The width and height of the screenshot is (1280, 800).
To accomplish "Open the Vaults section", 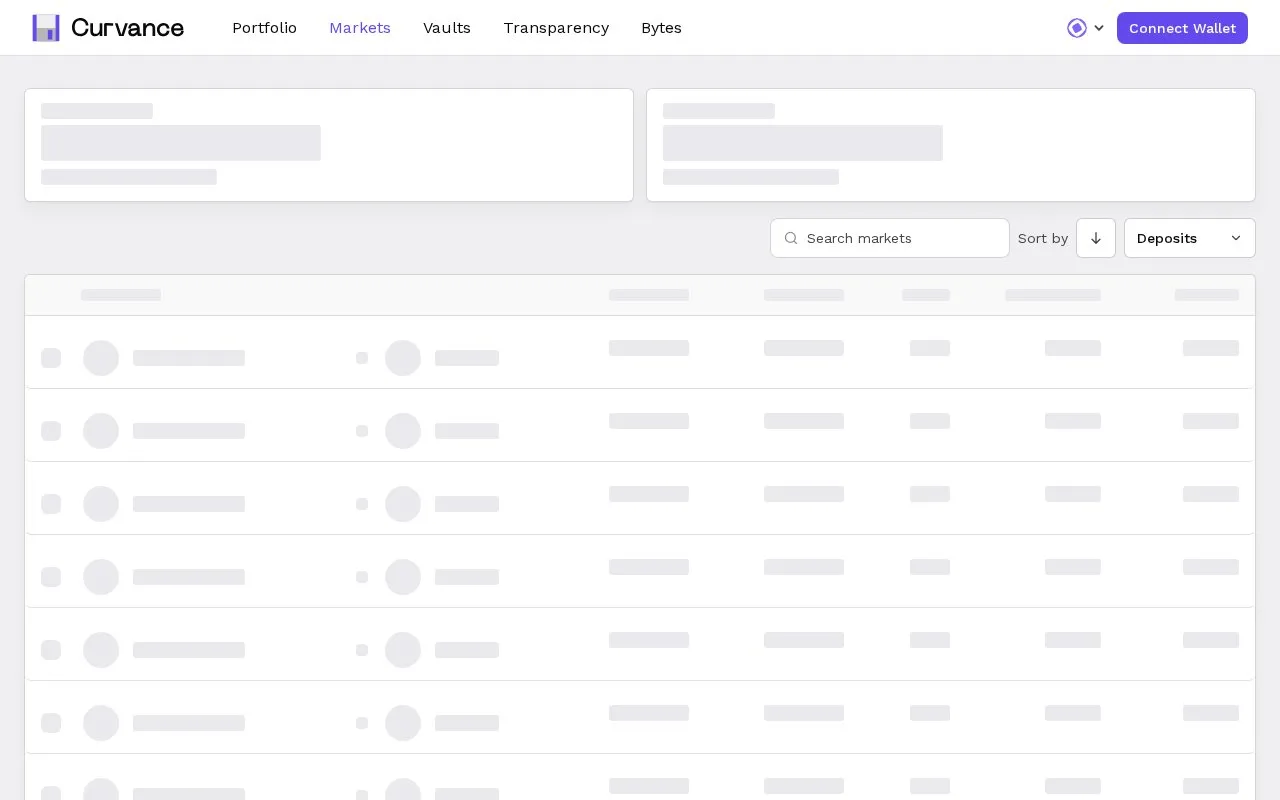I will tap(447, 28).
